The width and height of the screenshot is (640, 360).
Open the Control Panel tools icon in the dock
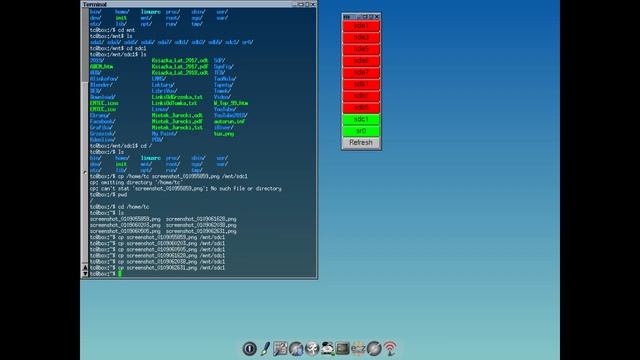click(x=280, y=349)
